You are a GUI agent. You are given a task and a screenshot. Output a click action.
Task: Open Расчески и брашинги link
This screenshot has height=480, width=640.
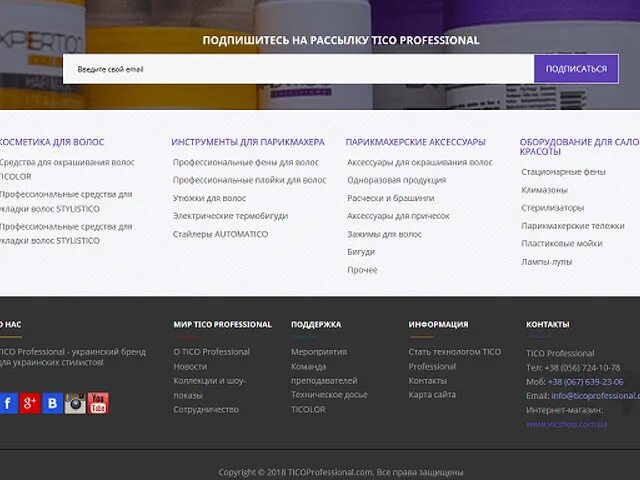(391, 198)
